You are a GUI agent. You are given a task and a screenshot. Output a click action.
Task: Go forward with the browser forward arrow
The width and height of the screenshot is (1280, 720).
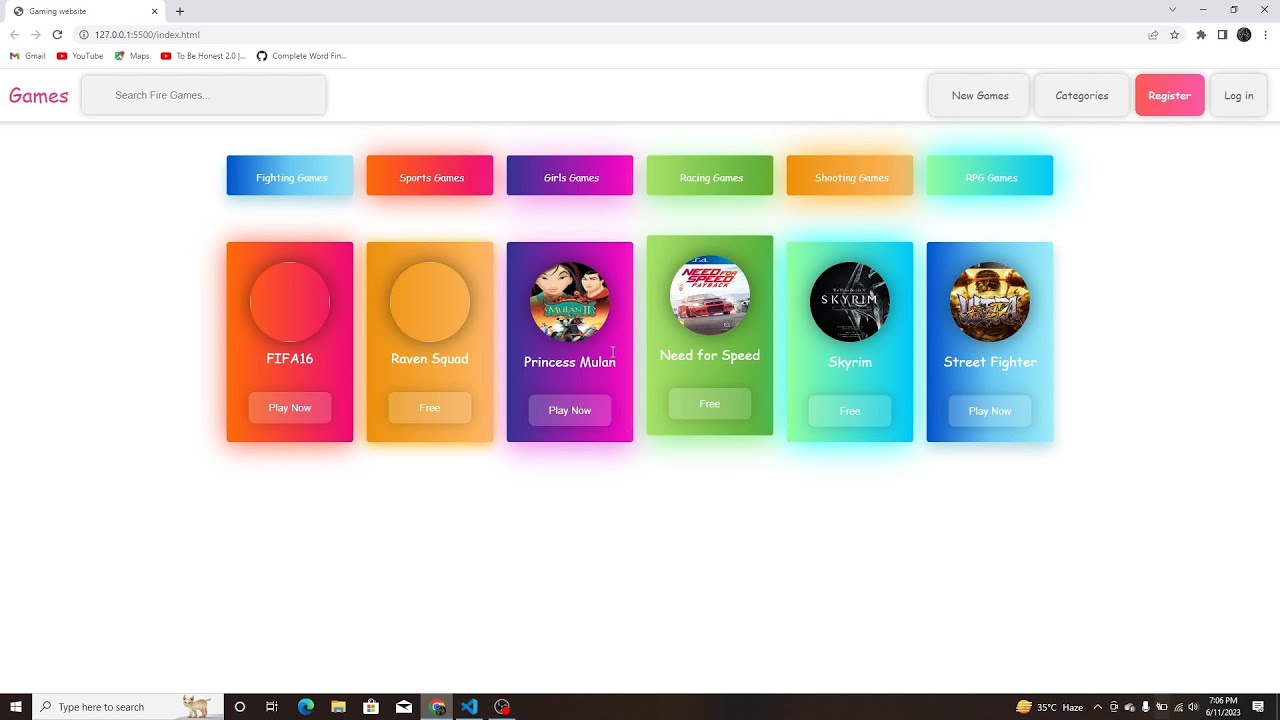(x=36, y=34)
